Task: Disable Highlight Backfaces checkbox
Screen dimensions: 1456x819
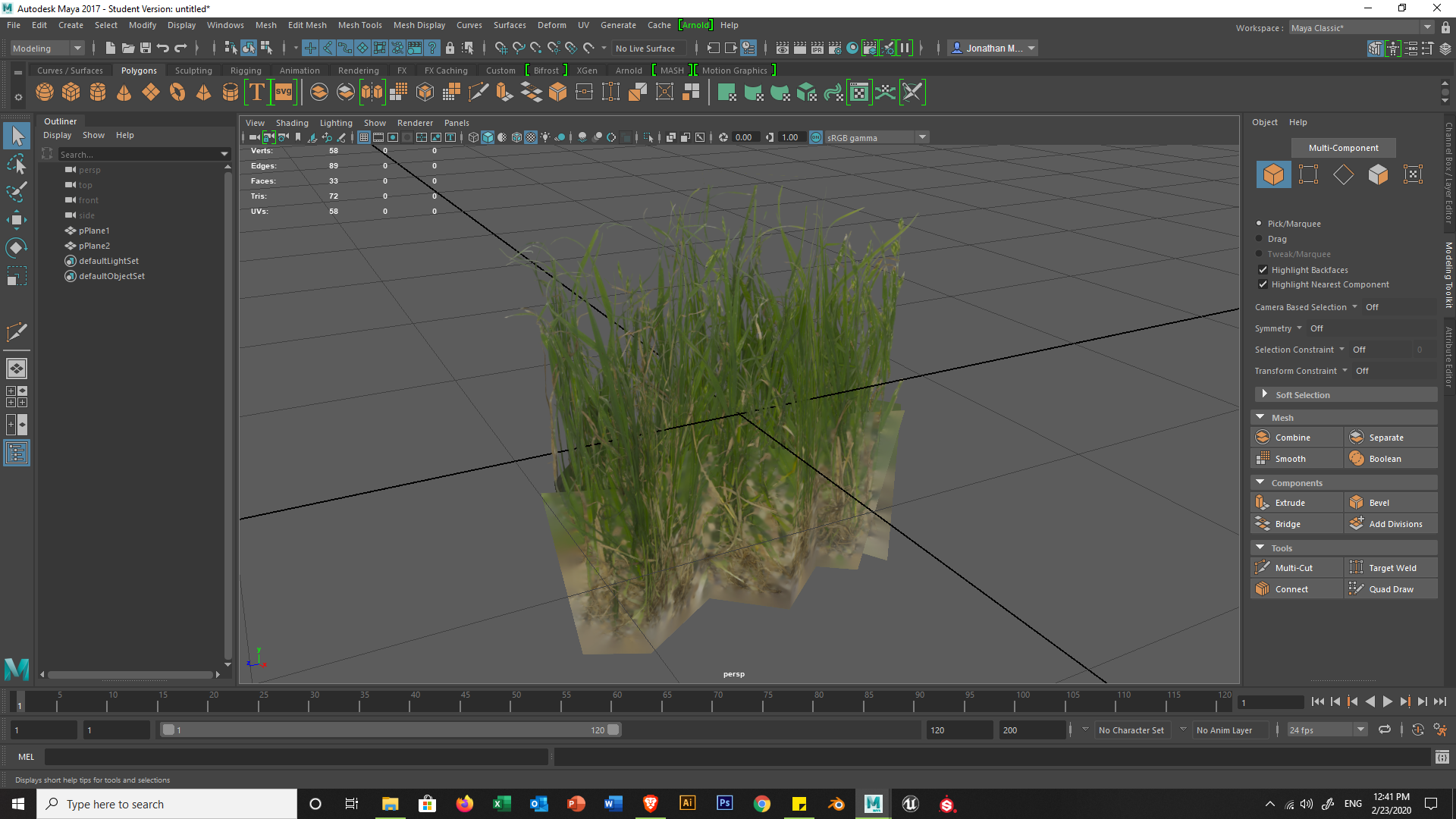Action: [x=1263, y=270]
